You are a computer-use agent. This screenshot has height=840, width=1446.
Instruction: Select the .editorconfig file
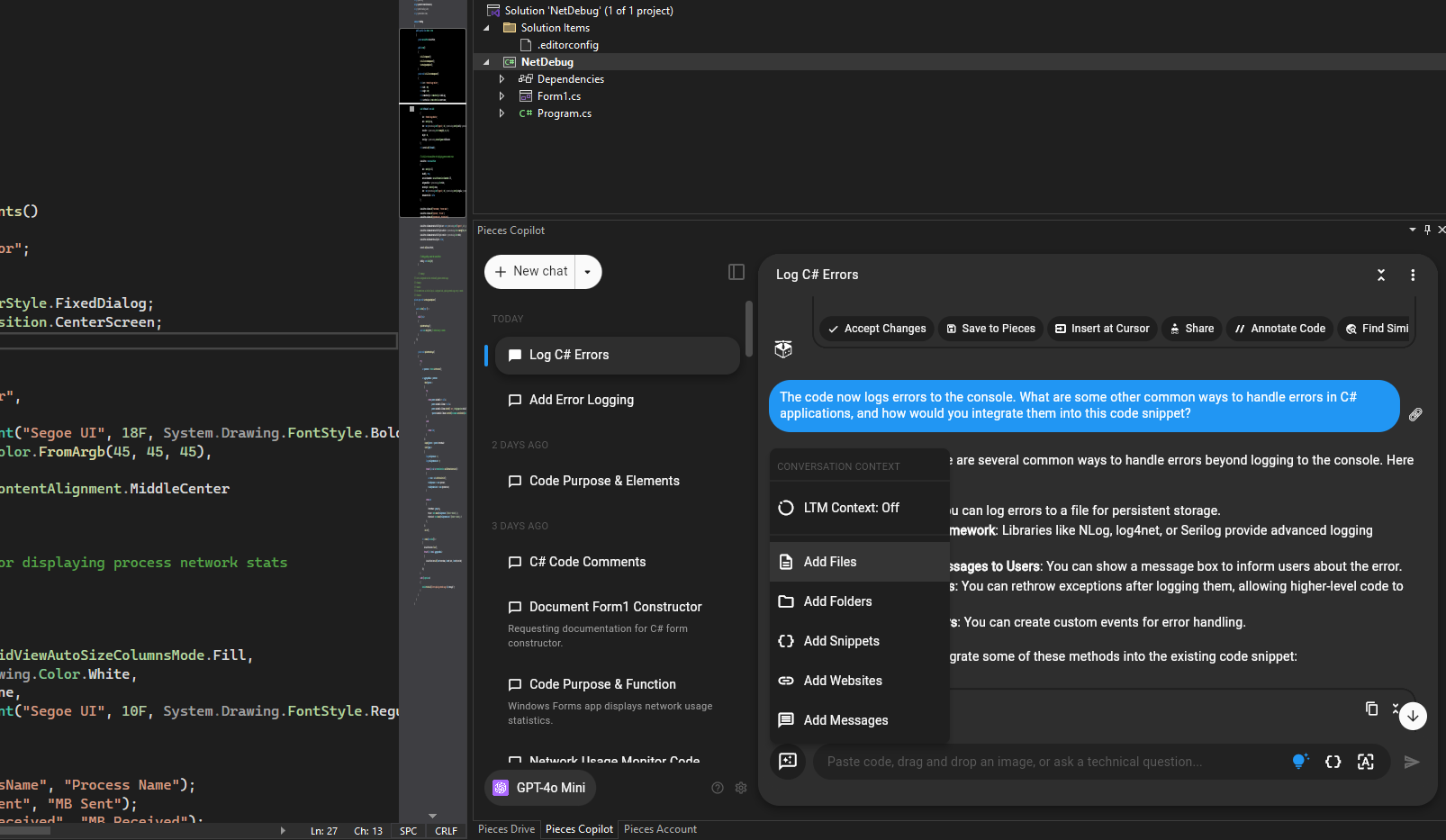pos(568,45)
